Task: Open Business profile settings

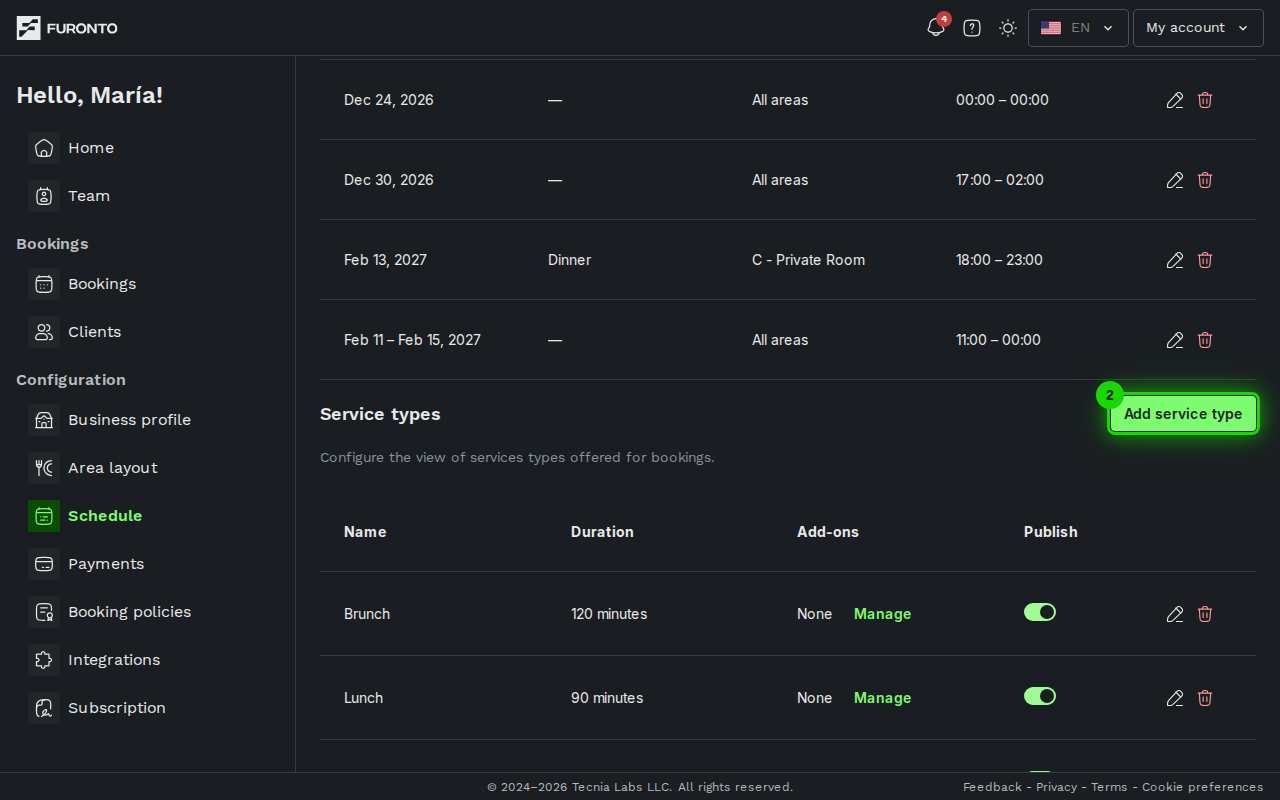Action: tap(129, 420)
